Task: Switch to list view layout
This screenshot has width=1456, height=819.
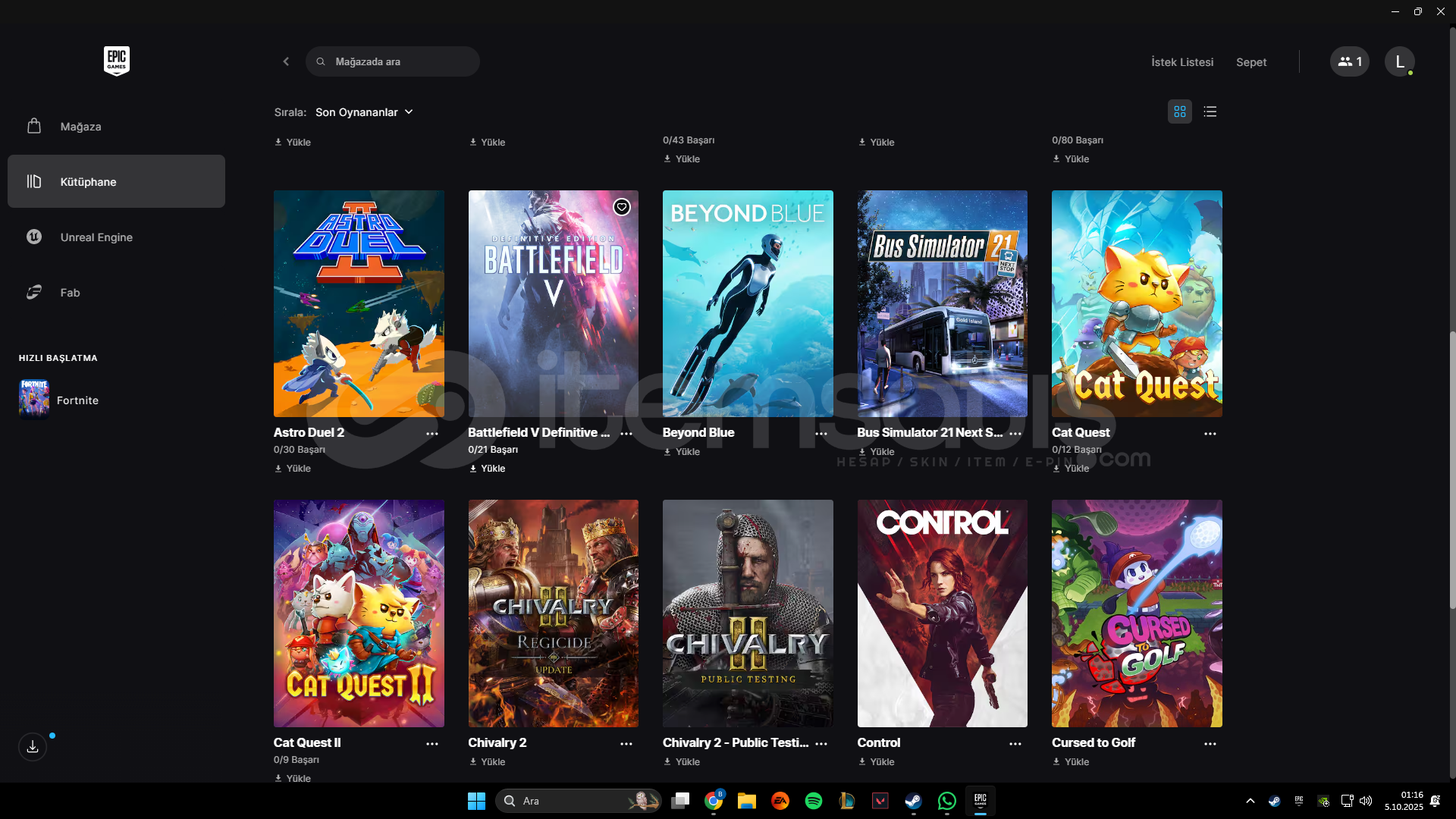Action: pyautogui.click(x=1210, y=111)
